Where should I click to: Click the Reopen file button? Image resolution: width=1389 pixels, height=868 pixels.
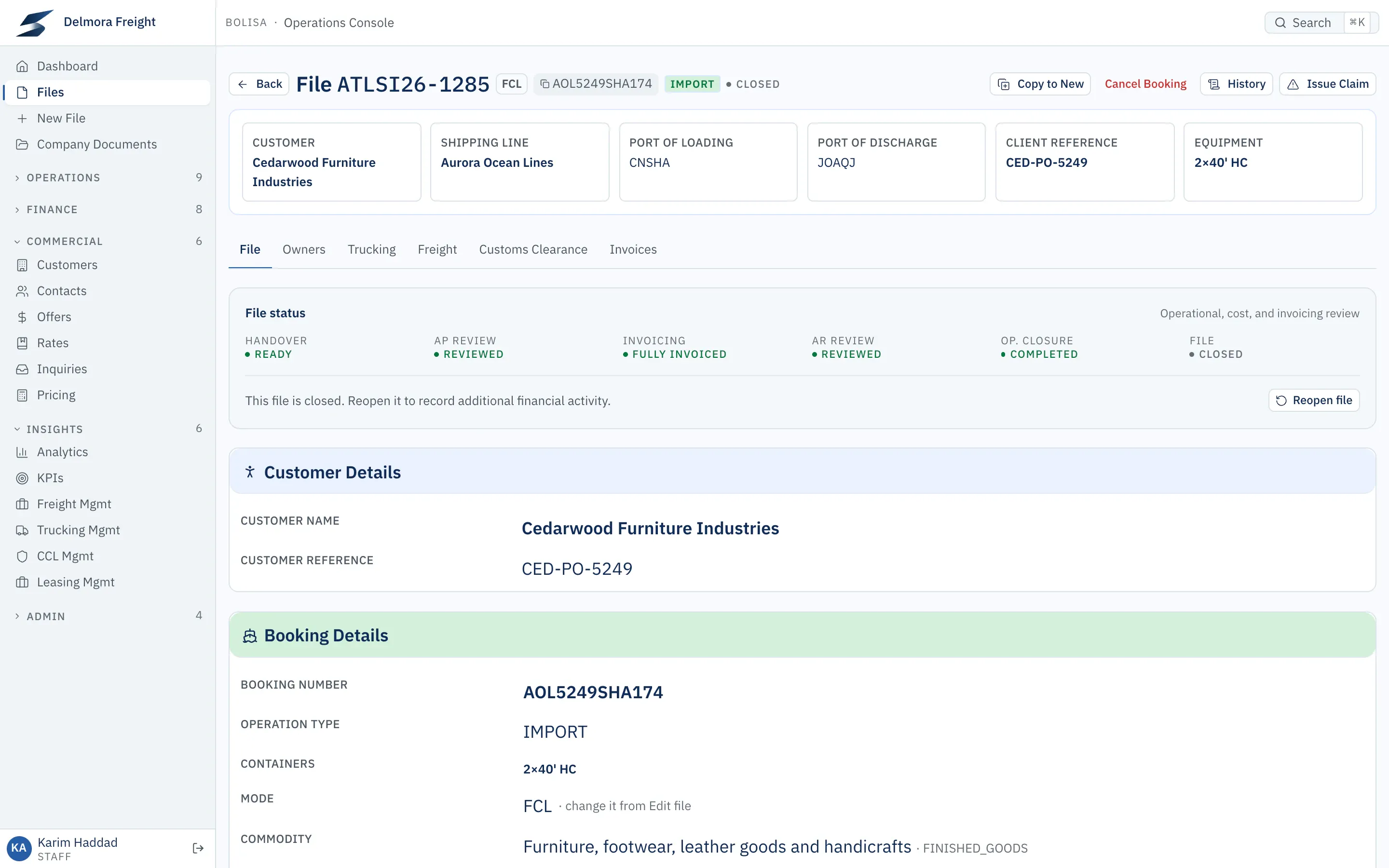click(x=1313, y=401)
